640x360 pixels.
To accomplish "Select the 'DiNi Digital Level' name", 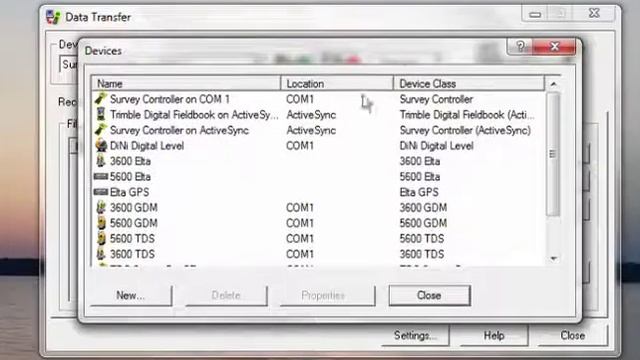I will [147, 146].
